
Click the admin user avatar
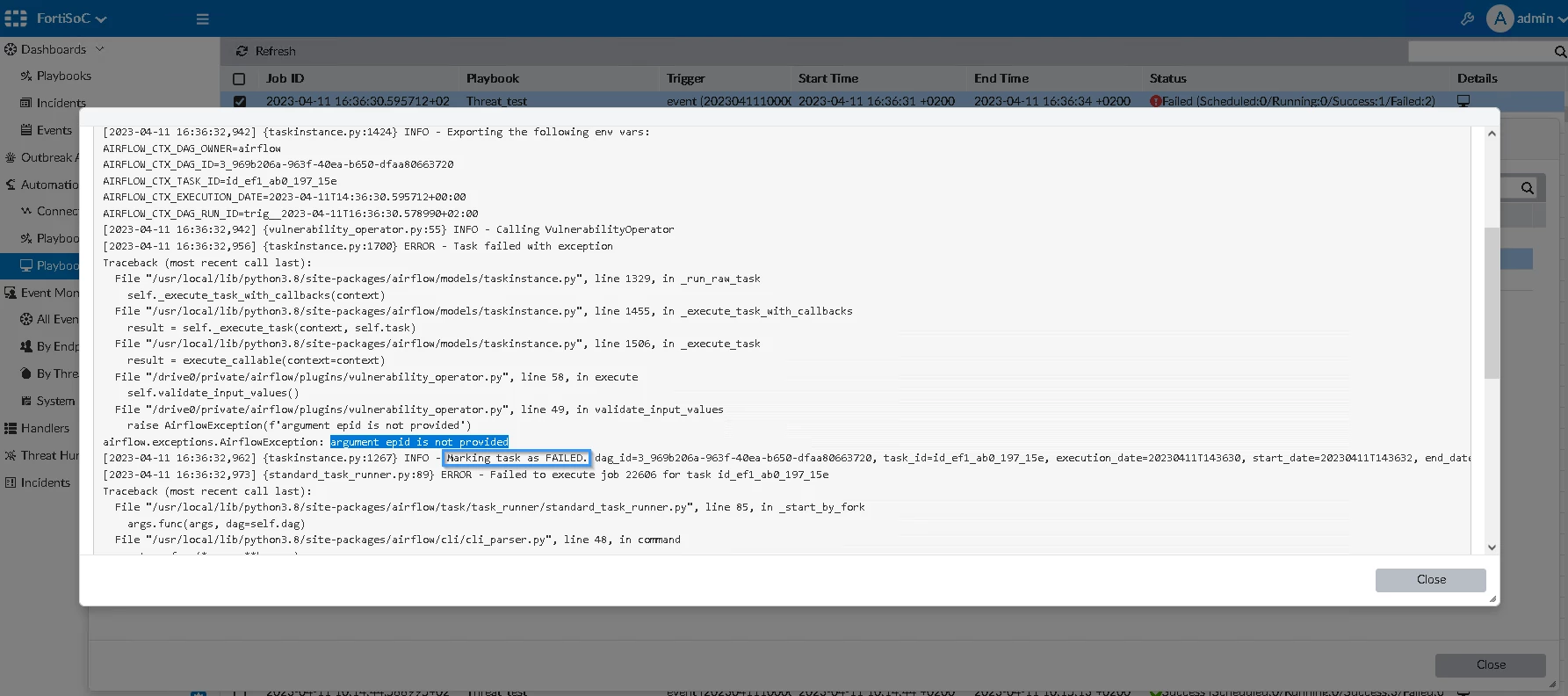point(1499,18)
